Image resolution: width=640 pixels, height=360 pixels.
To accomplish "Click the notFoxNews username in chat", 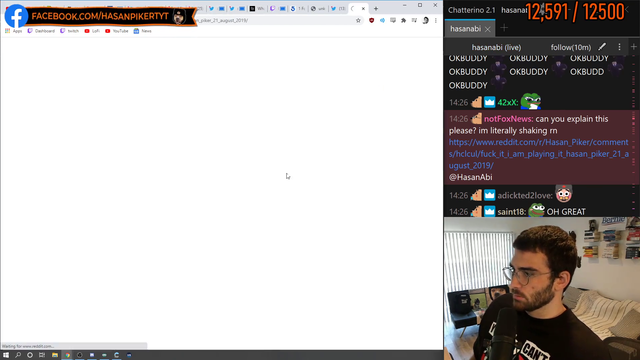I will point(508,119).
